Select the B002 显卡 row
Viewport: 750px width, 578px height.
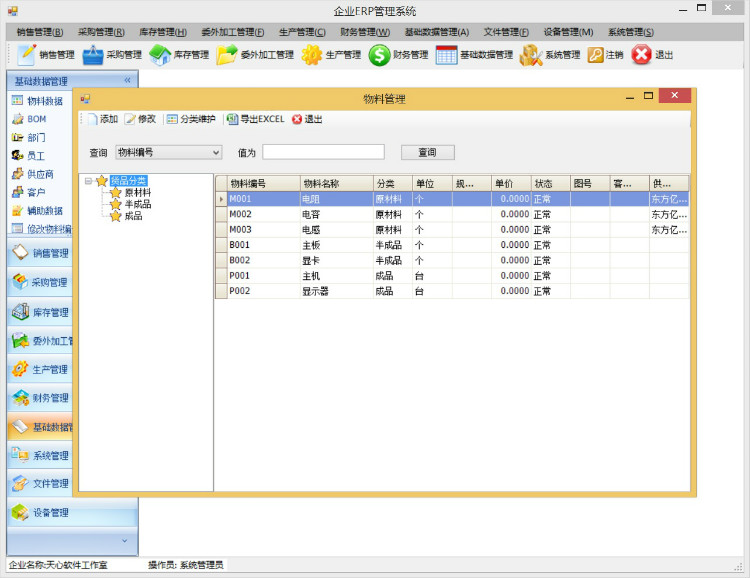point(452,260)
